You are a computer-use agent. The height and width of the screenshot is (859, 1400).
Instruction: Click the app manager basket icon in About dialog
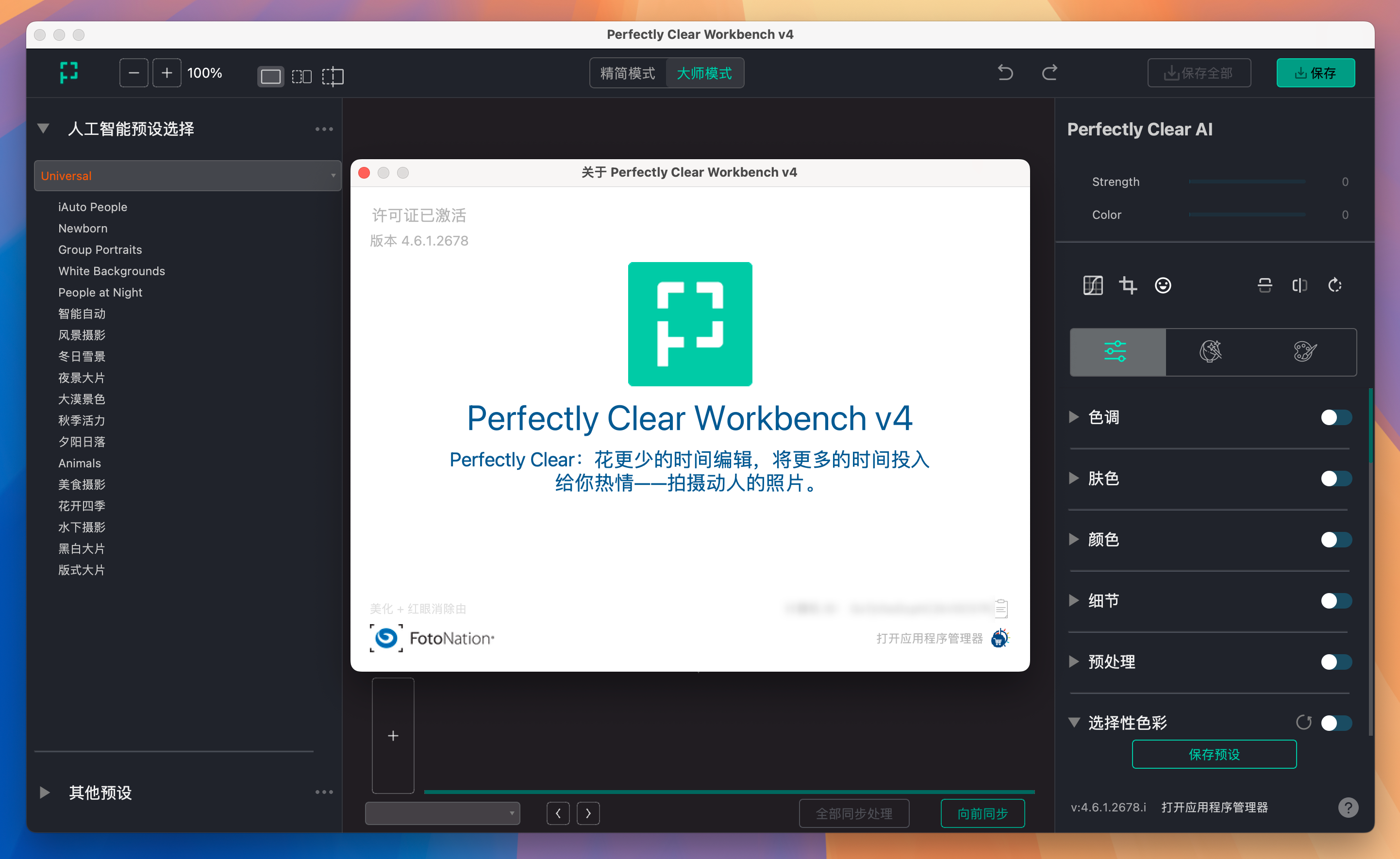click(x=1000, y=638)
